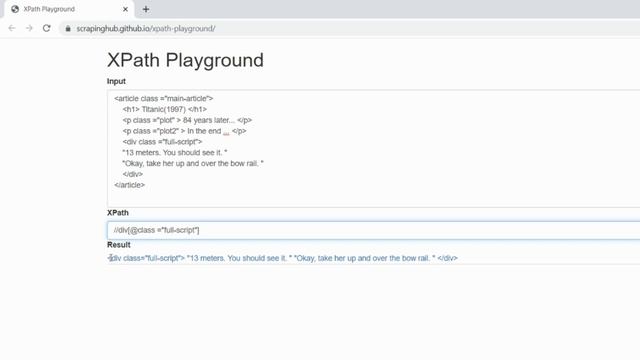The width and height of the screenshot is (640, 360).
Task: Click the XPath Playground heading
Action: (185, 60)
